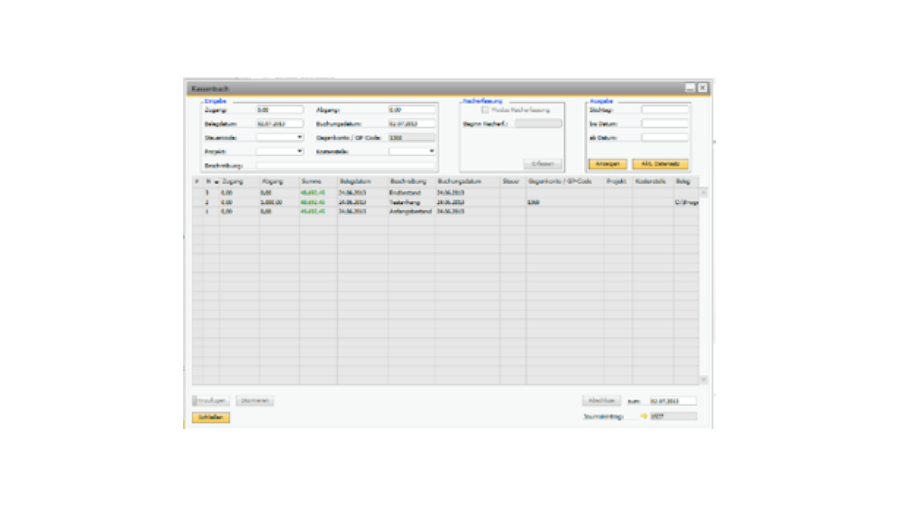Expand the Projekt dropdown
Viewport: 899px width, 506px height.
pos(299,151)
